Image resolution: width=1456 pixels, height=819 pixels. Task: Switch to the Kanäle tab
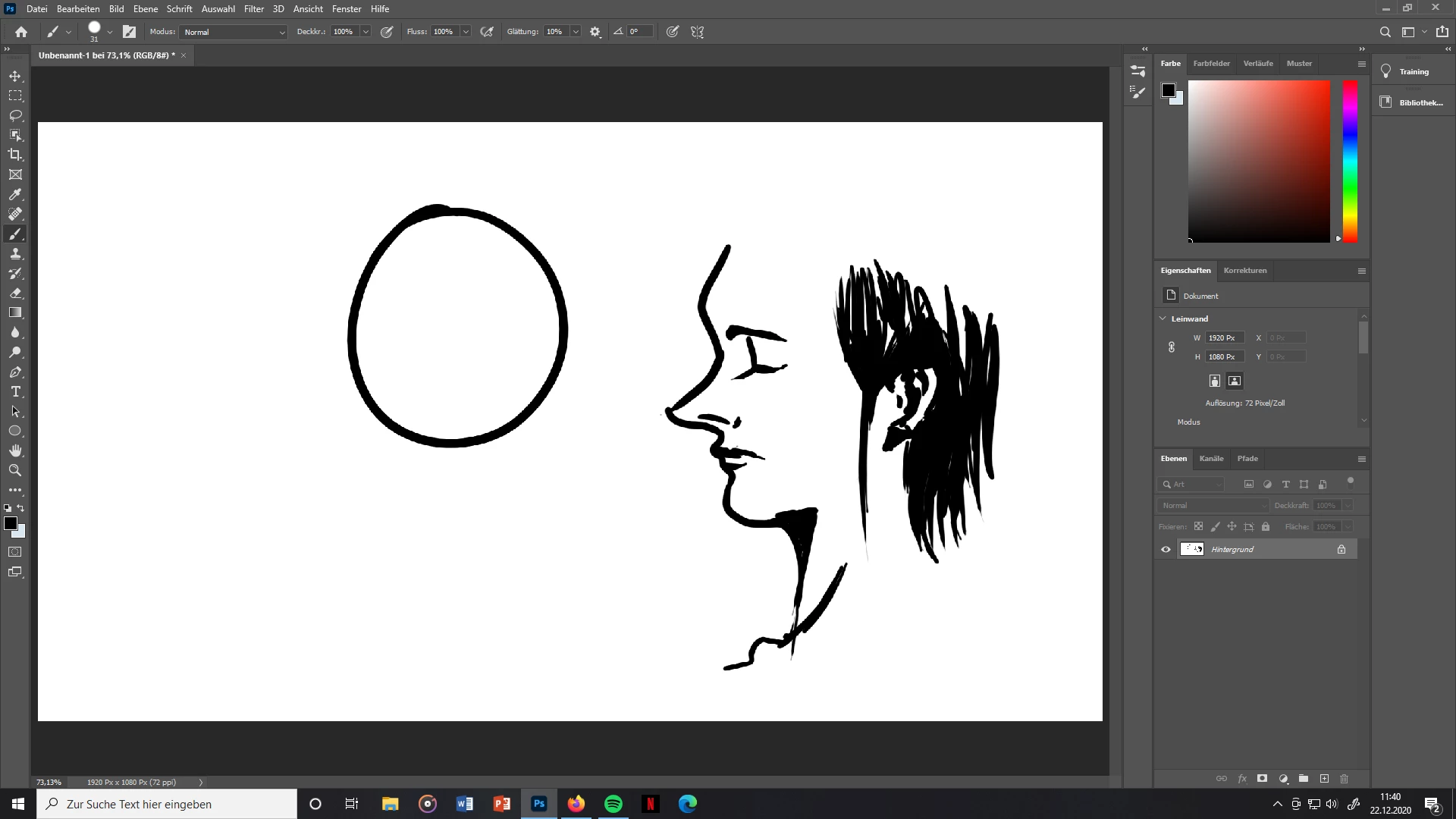1211,459
